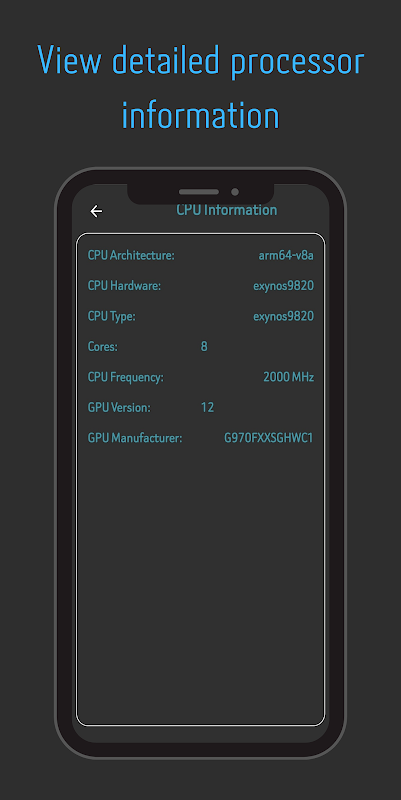Click the GPU Manufacturer label

tap(135, 438)
